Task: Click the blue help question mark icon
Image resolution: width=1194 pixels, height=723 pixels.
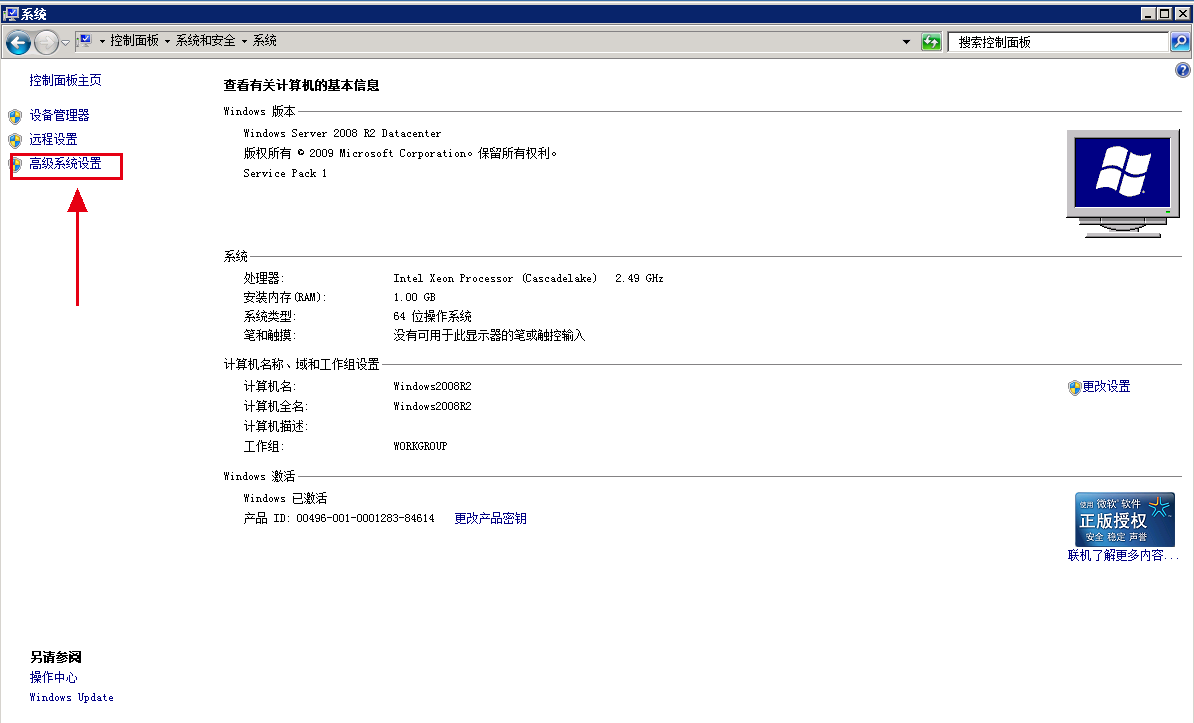Action: pyautogui.click(x=1182, y=70)
